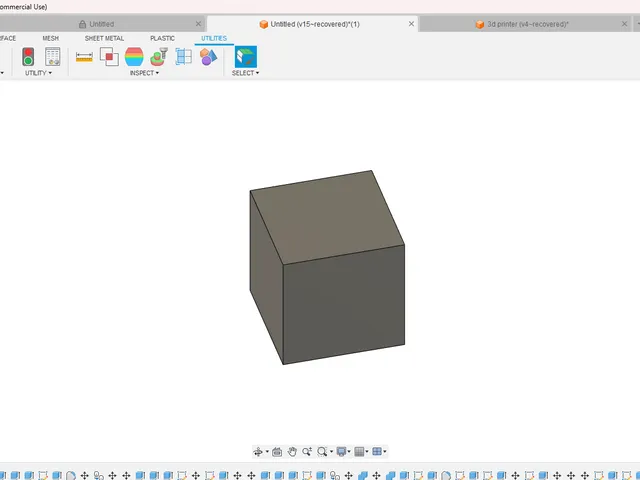Click the Grid and Snaps icon

tap(359, 451)
